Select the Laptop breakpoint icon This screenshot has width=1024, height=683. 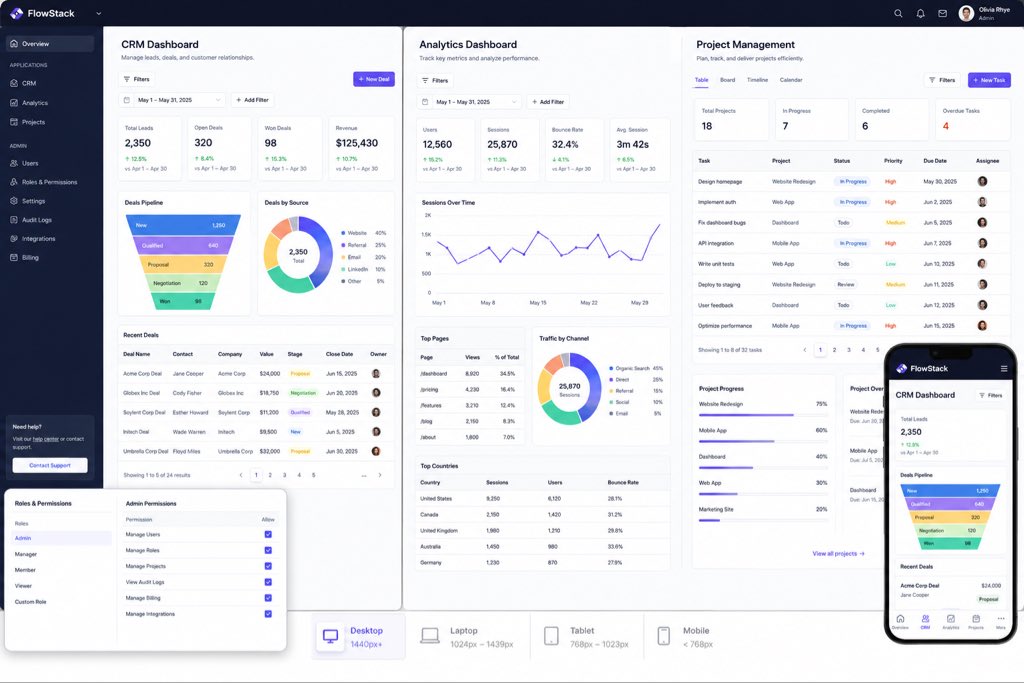[x=430, y=635]
